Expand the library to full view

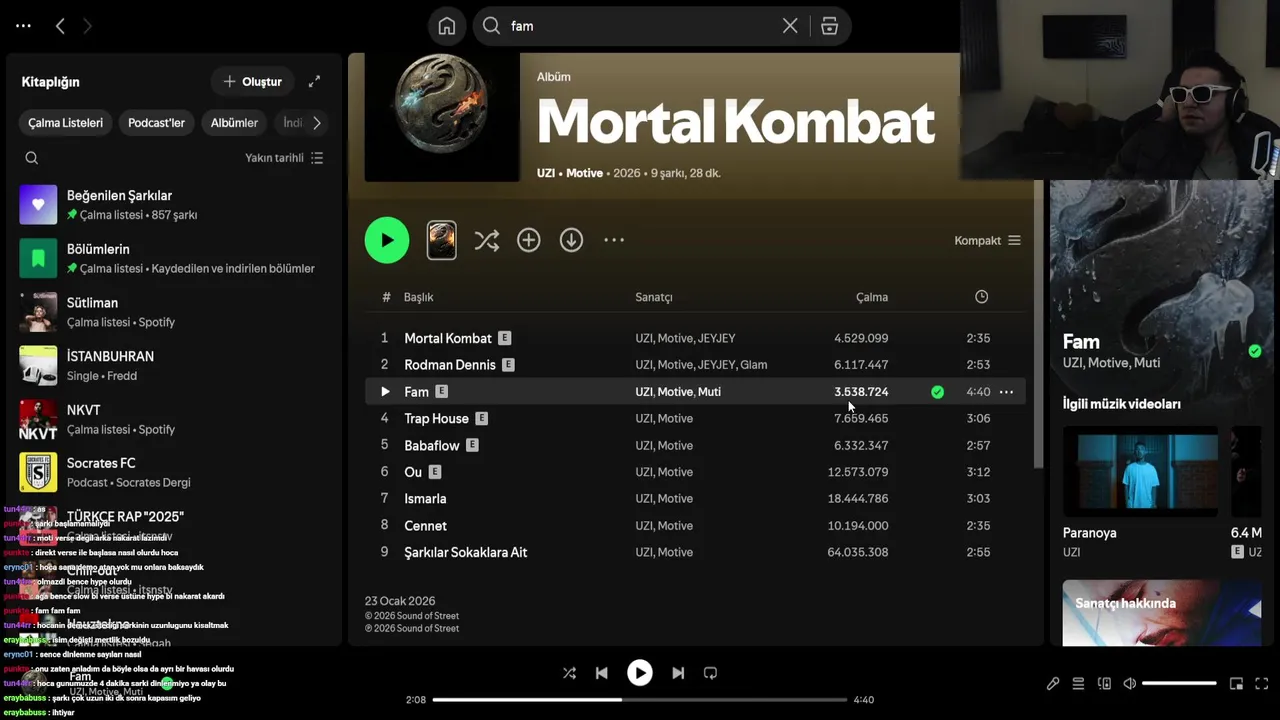tap(314, 81)
